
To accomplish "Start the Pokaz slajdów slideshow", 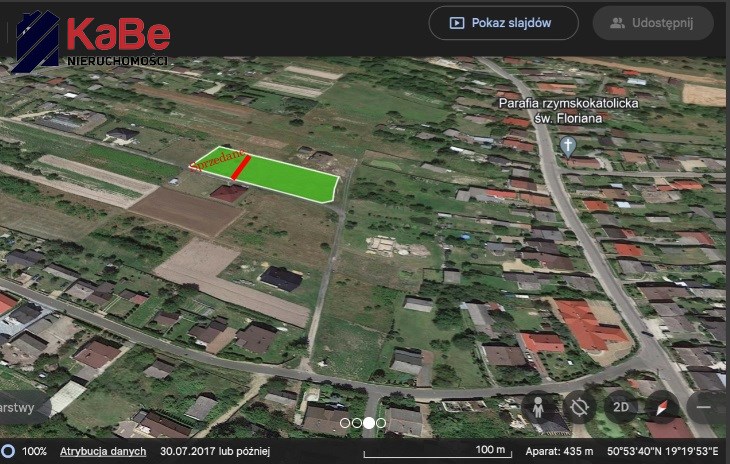I will [x=503, y=23].
